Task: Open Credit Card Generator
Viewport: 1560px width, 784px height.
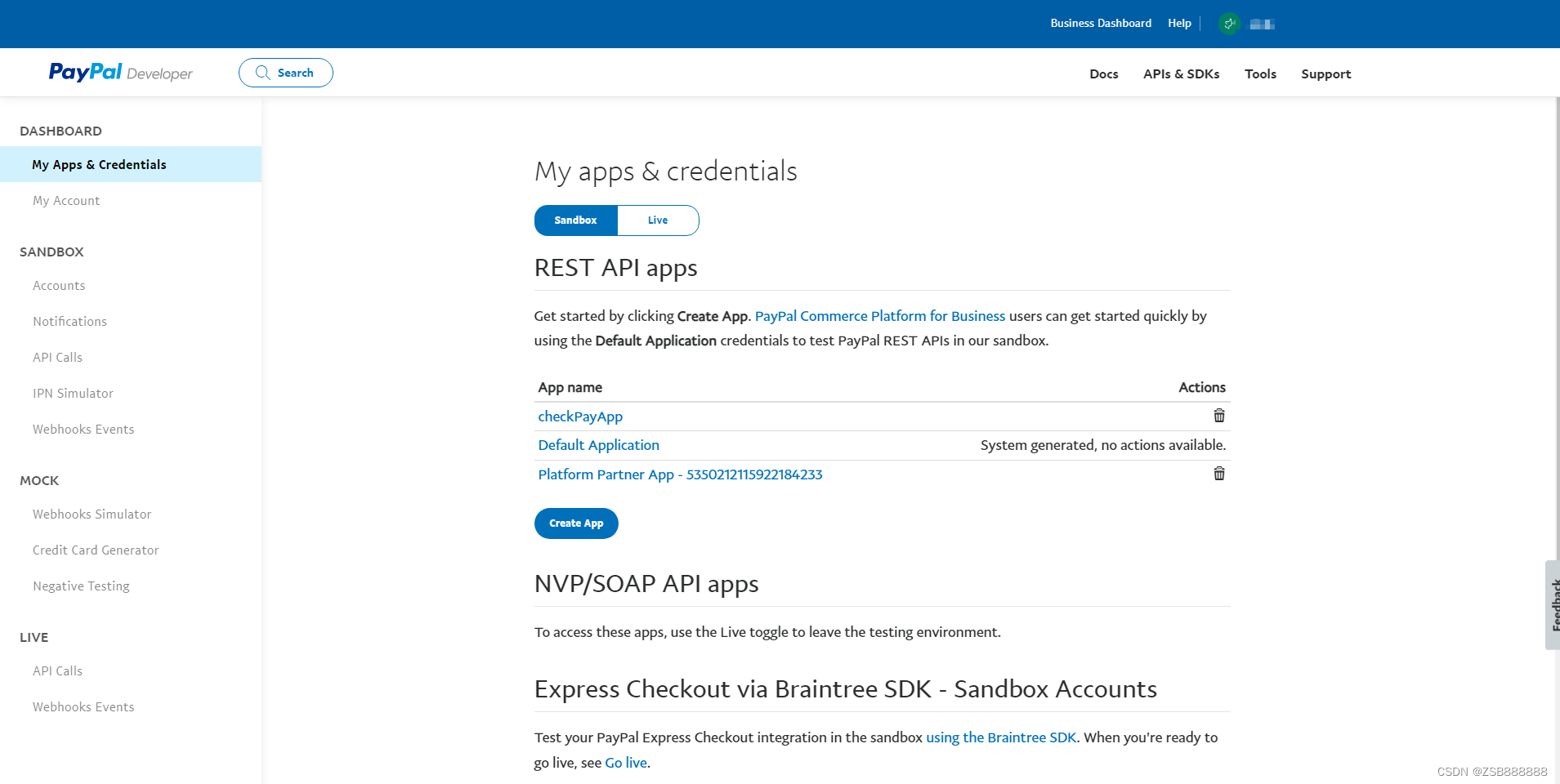Action: [96, 550]
